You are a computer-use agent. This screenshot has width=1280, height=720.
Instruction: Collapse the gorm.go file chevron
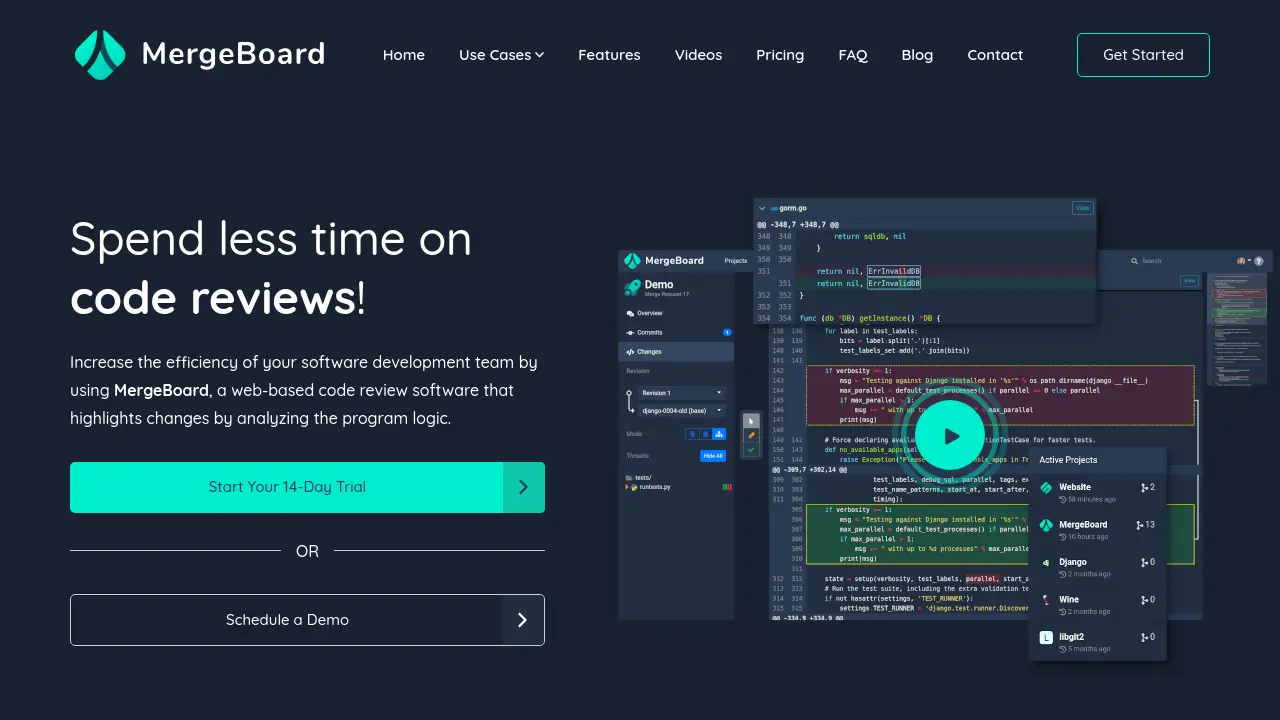[761, 208]
